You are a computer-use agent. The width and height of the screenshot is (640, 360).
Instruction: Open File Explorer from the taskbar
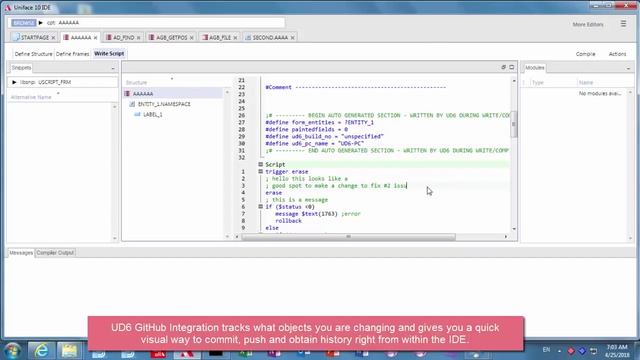coord(69,350)
